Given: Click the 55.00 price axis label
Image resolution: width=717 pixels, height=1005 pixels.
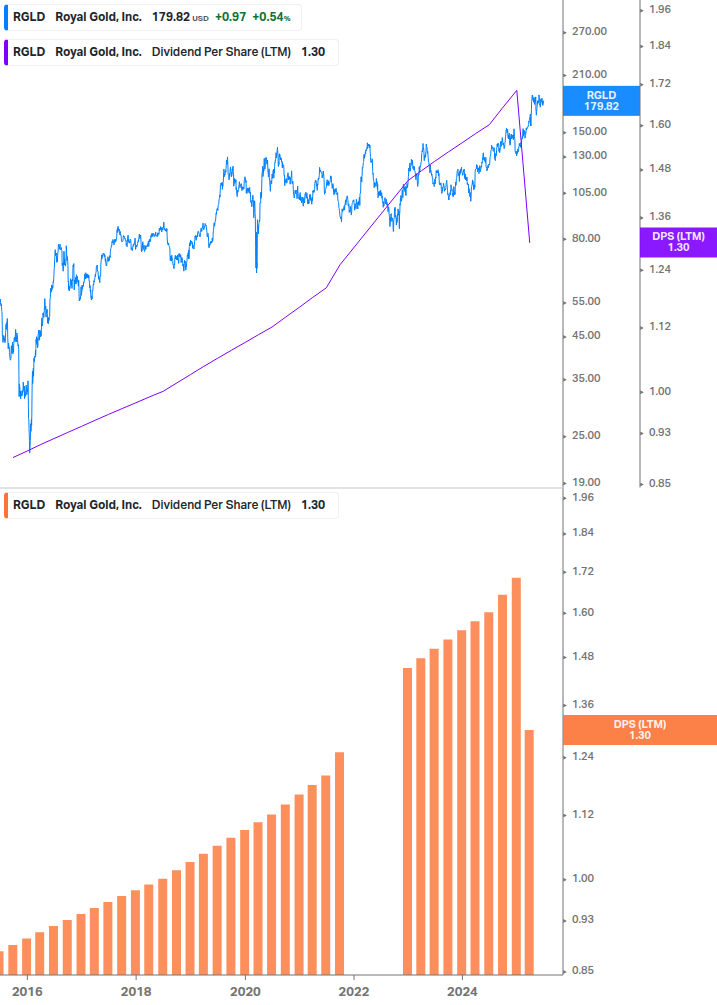Looking at the screenshot, I should 586,301.
